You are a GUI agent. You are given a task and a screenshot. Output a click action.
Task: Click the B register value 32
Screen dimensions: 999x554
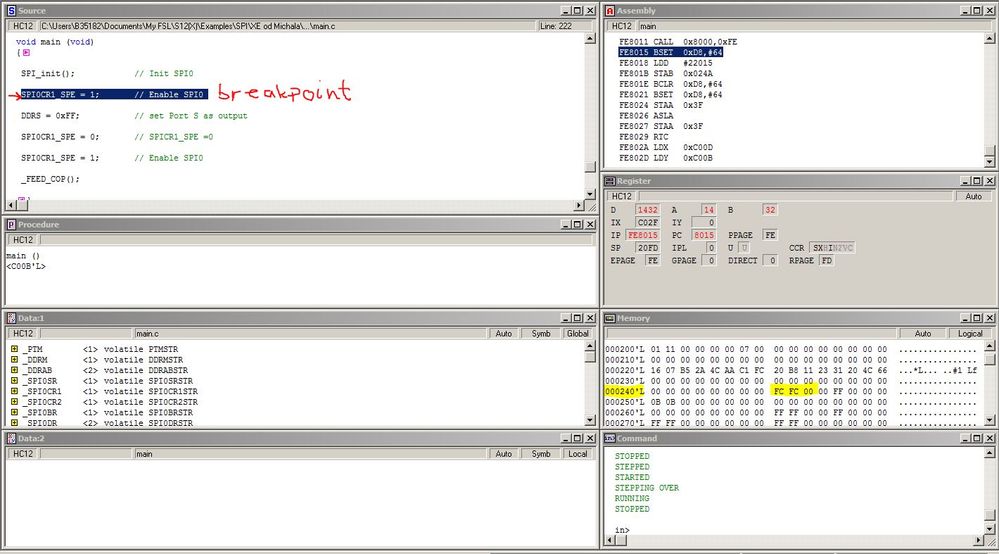click(770, 210)
